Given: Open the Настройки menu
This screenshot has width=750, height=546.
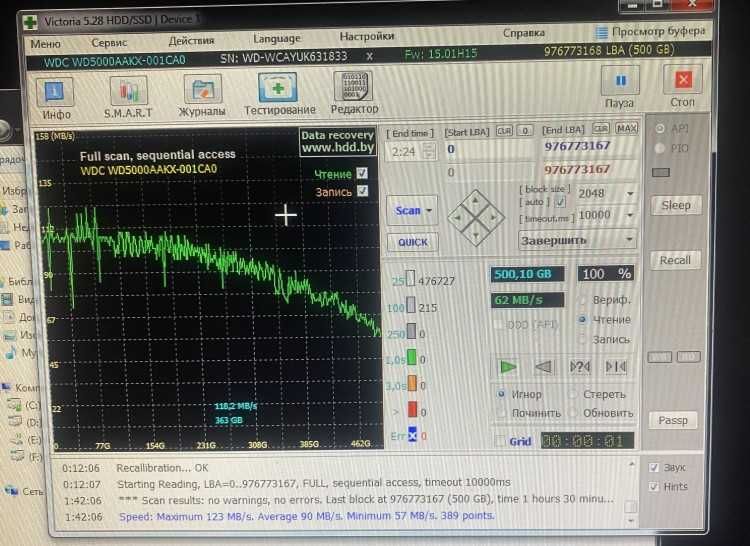Looking at the screenshot, I should 367,36.
